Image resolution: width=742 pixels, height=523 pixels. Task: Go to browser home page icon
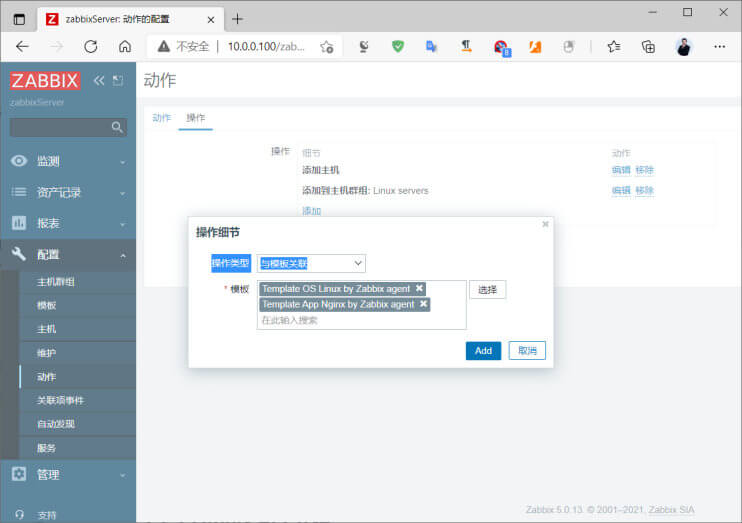click(x=125, y=46)
